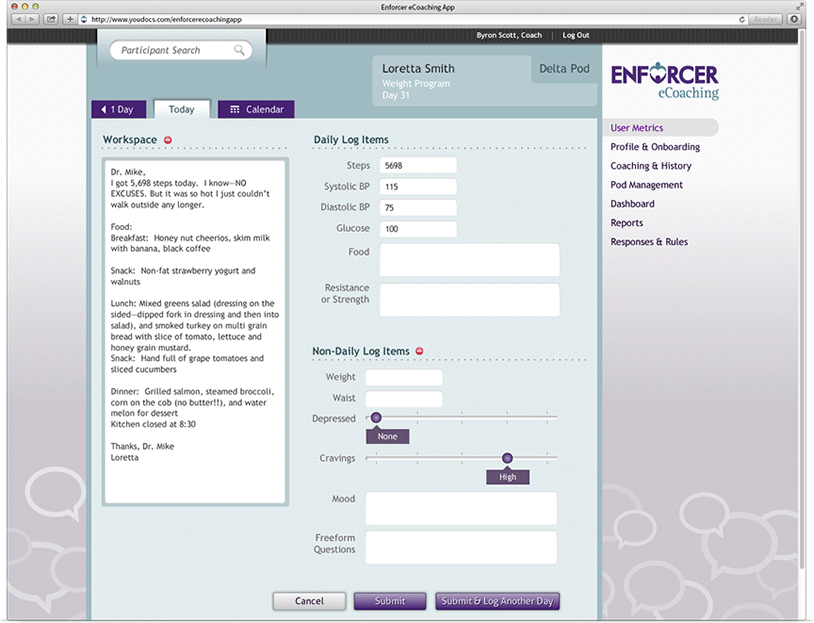The image size is (814, 623).
Task: Click Submit & Log Another Day
Action: (497, 601)
